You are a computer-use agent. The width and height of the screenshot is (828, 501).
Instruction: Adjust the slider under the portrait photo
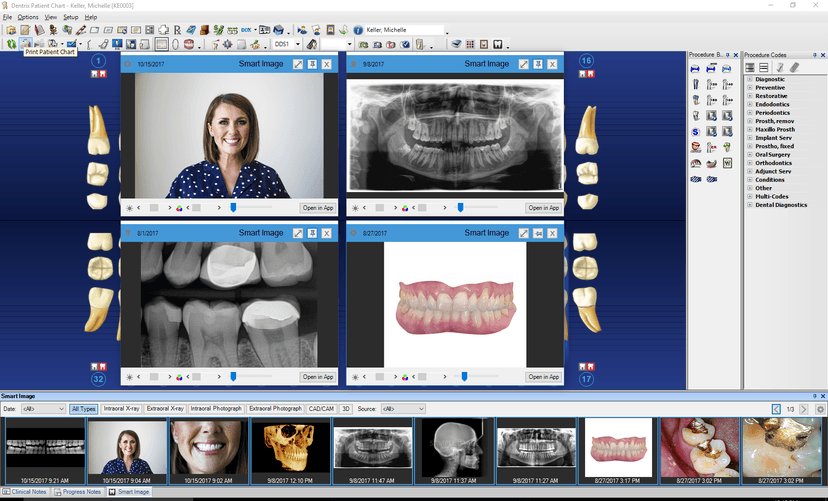point(233,208)
